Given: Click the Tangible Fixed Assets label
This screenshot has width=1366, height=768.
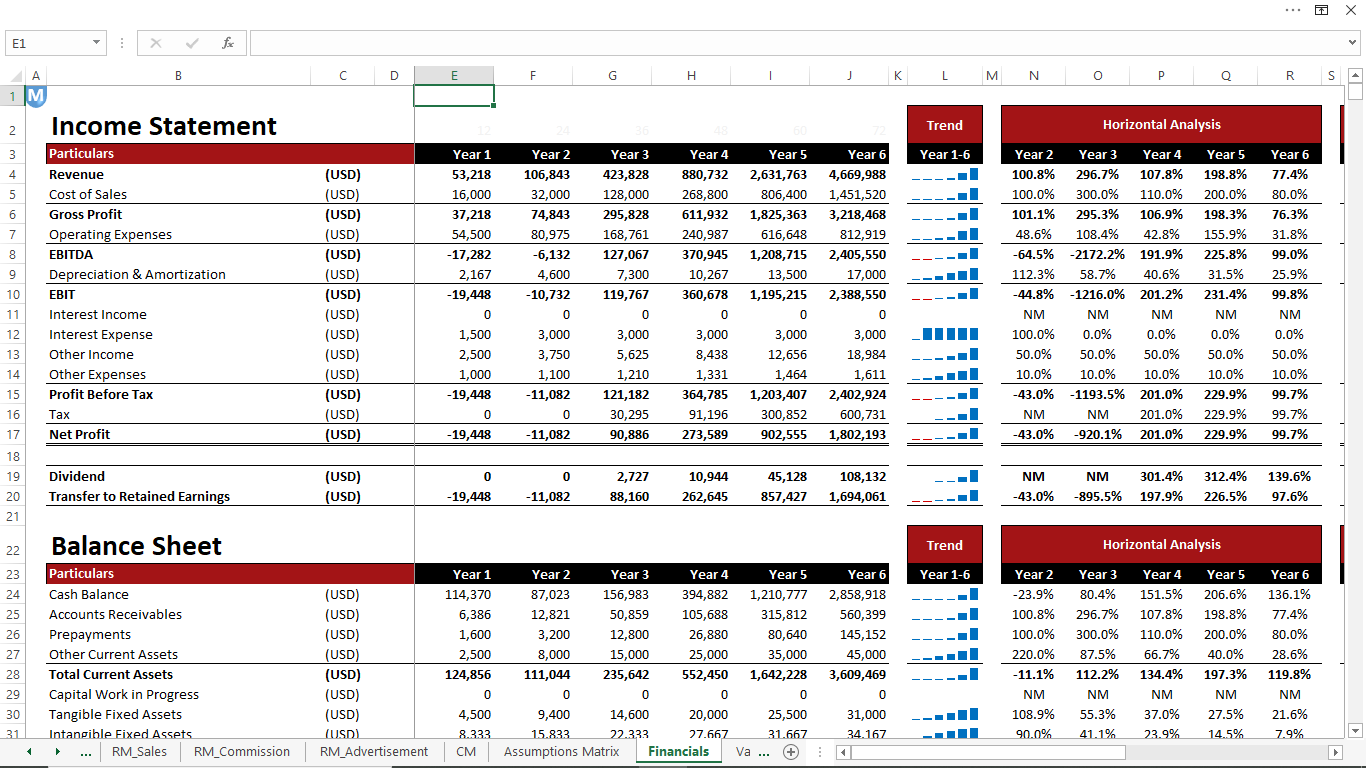Looking at the screenshot, I should tap(116, 715).
